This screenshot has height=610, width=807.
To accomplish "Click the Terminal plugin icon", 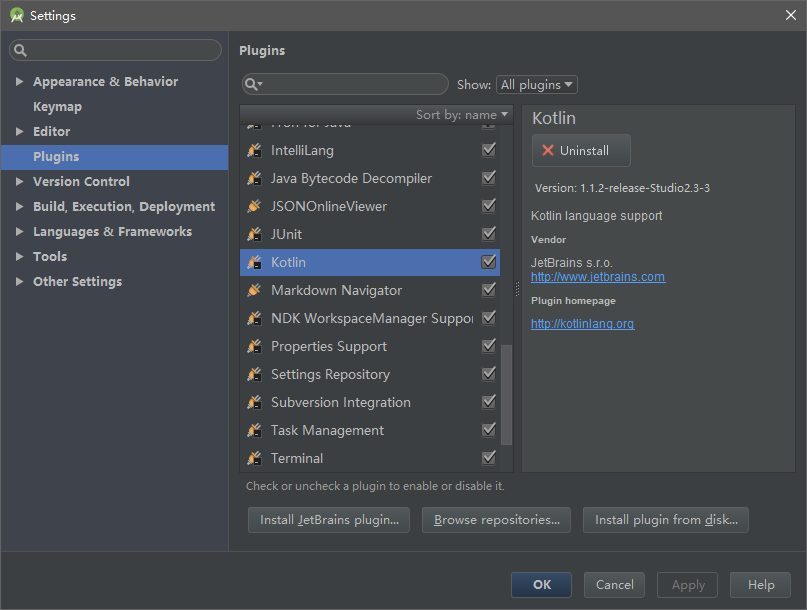I will (254, 458).
